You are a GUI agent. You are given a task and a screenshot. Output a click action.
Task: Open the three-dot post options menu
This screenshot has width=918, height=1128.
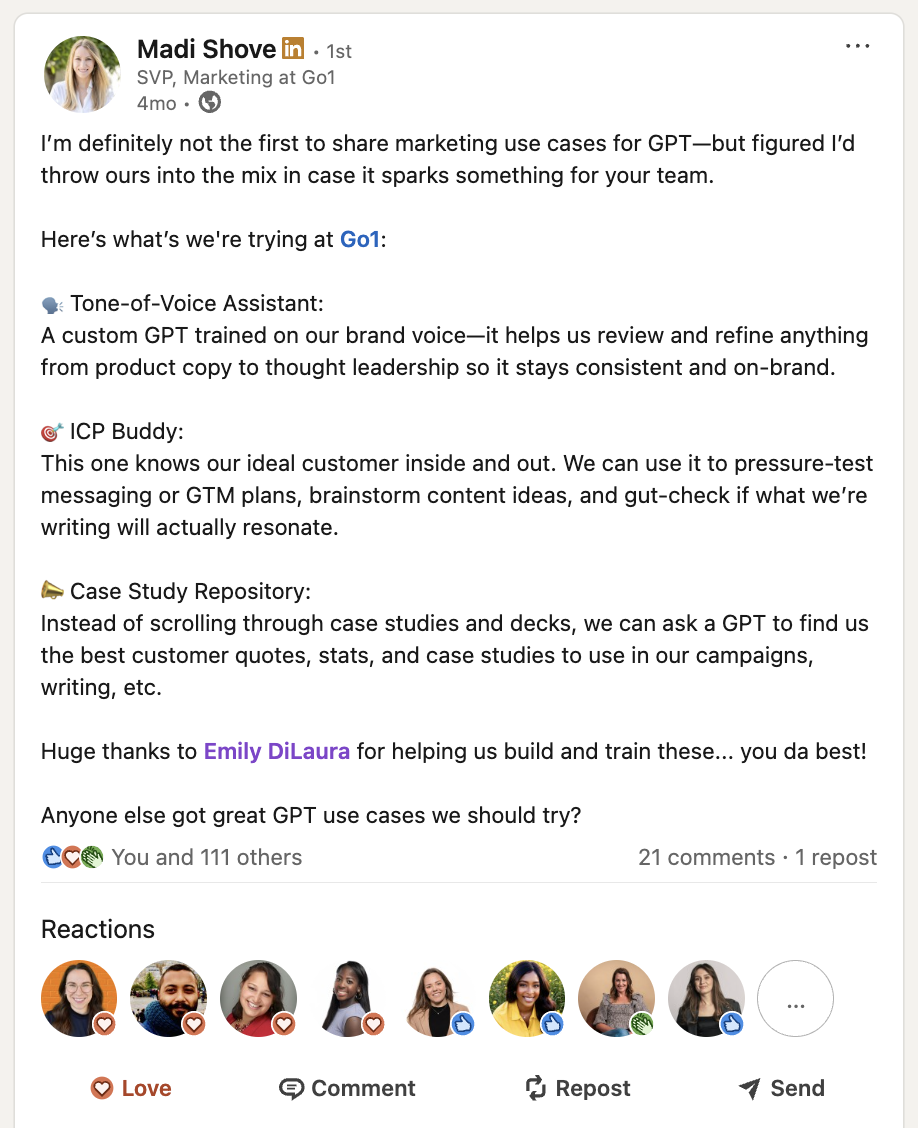tap(857, 46)
